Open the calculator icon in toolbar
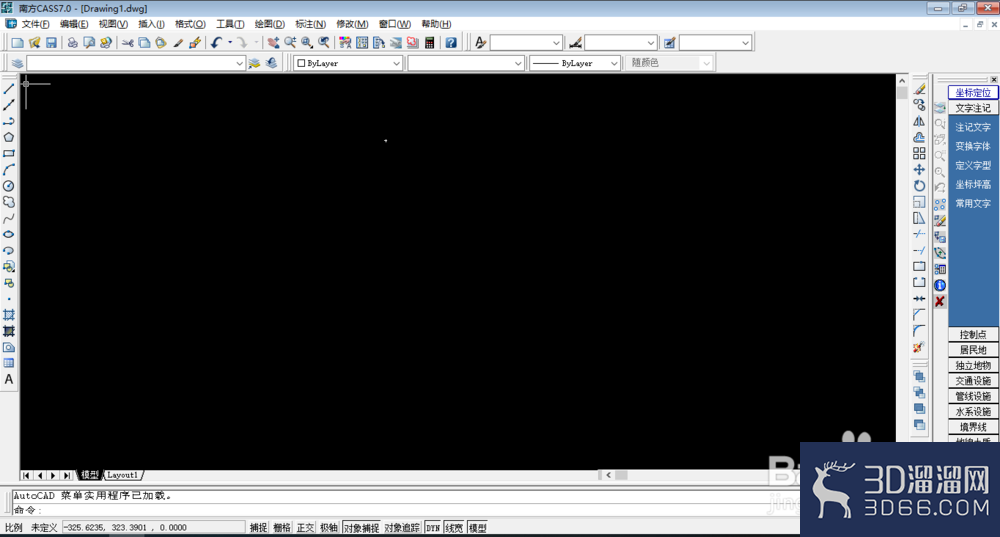The width and height of the screenshot is (1000, 537). tap(430, 43)
